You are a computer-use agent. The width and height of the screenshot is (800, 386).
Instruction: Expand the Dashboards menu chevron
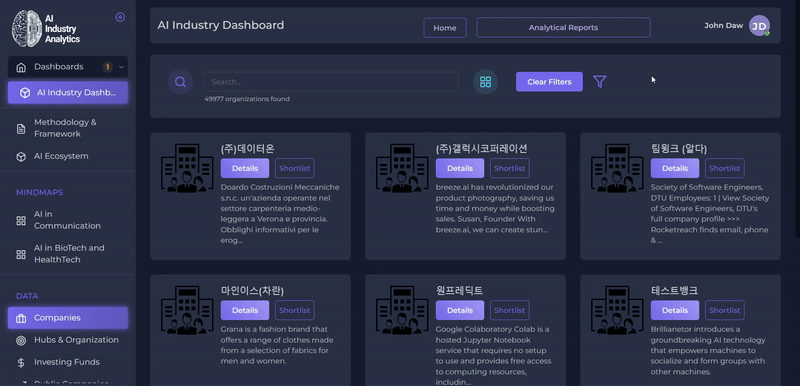[x=121, y=67]
